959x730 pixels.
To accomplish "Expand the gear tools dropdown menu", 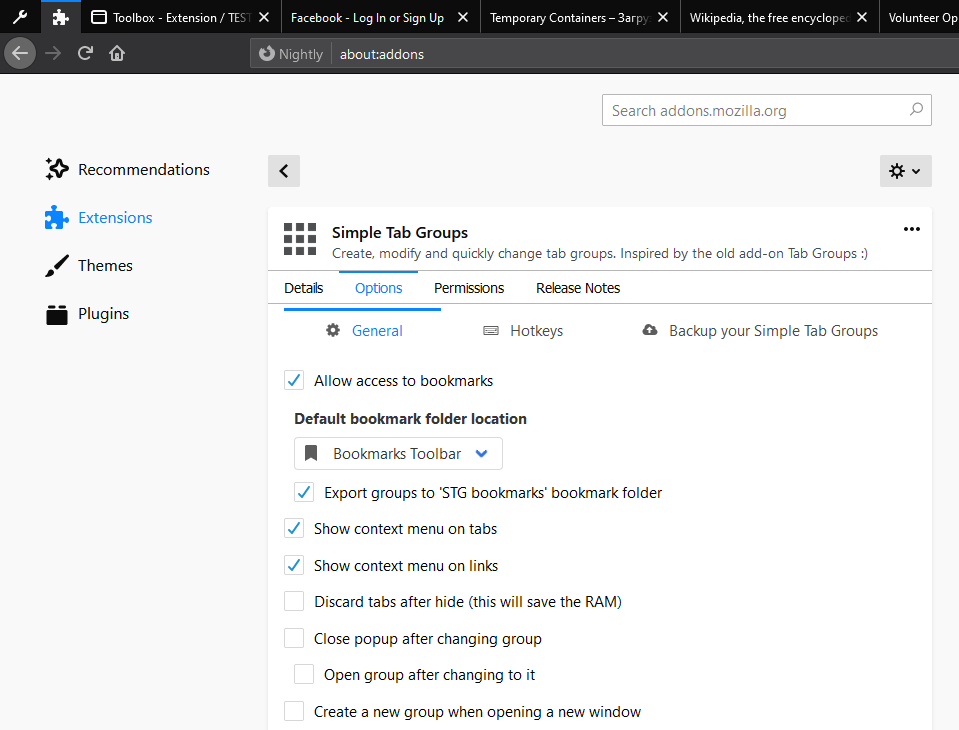I will pyautogui.click(x=905, y=171).
